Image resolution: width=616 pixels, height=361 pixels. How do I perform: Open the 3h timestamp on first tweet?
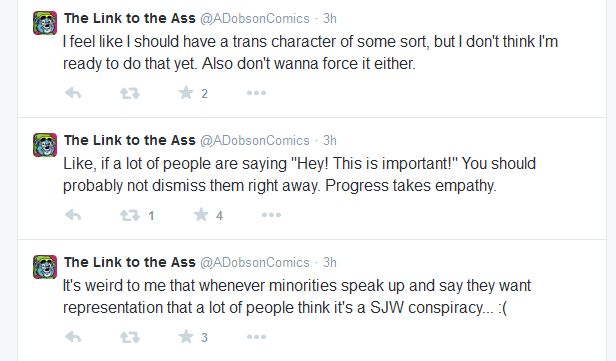tap(330, 18)
